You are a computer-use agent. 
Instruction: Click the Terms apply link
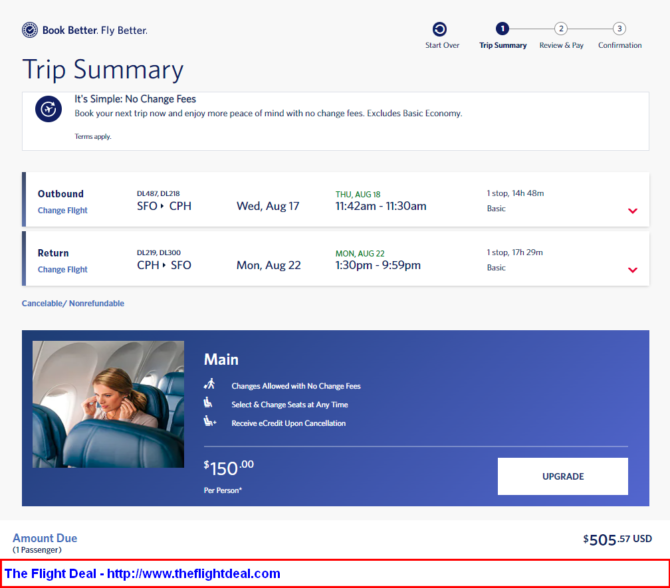[x=93, y=136]
